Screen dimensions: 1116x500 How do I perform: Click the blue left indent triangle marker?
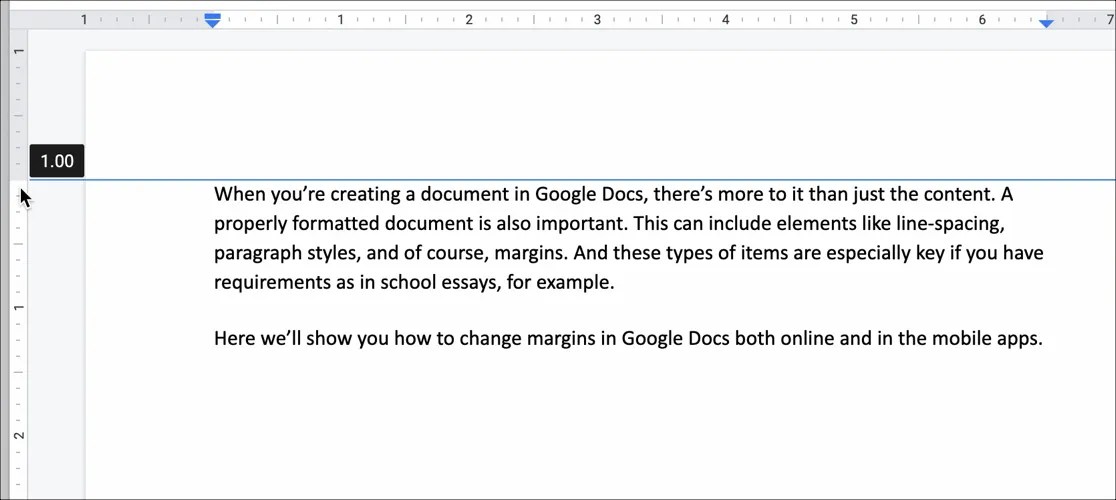pos(212,24)
